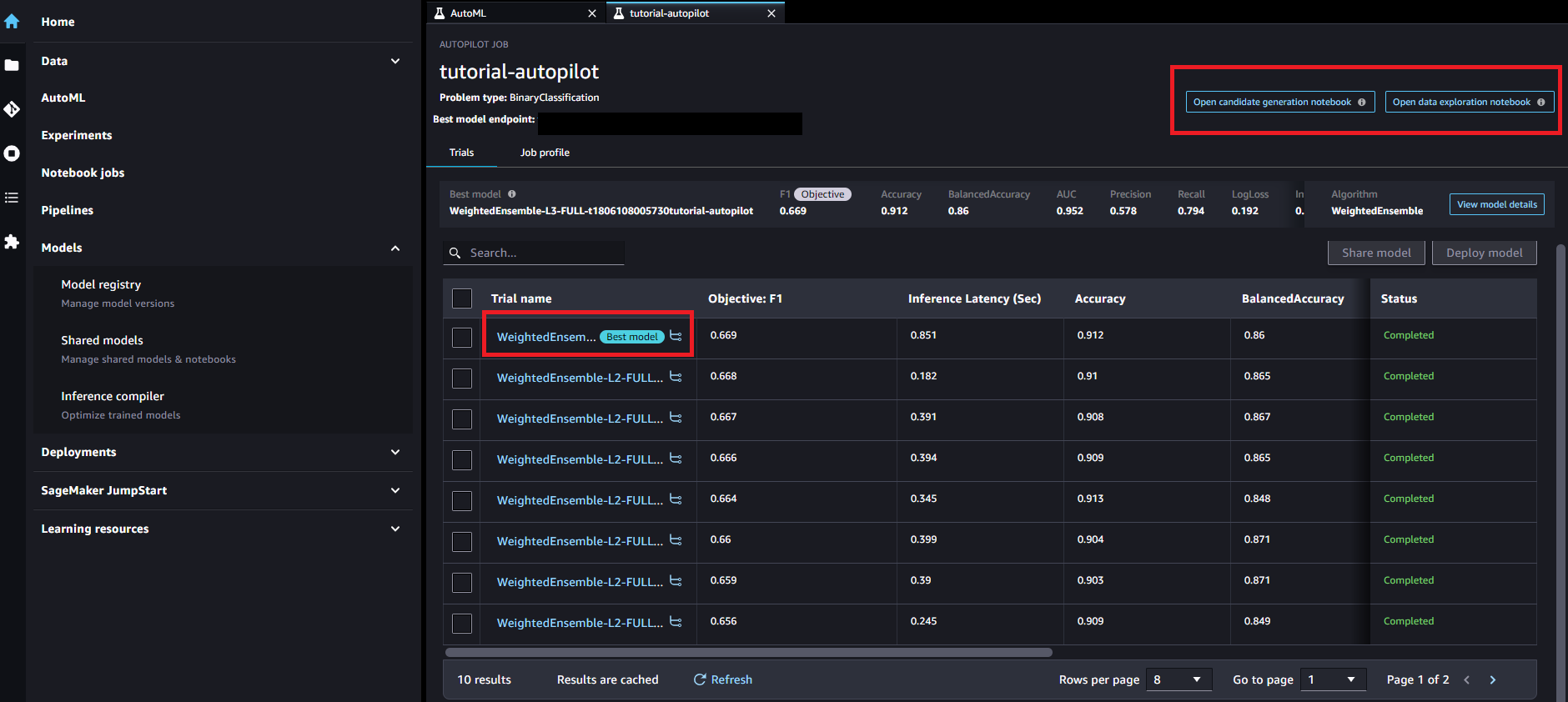The image size is (1568, 702).
Task: Go to the previous results page arrow
Action: (x=1467, y=680)
